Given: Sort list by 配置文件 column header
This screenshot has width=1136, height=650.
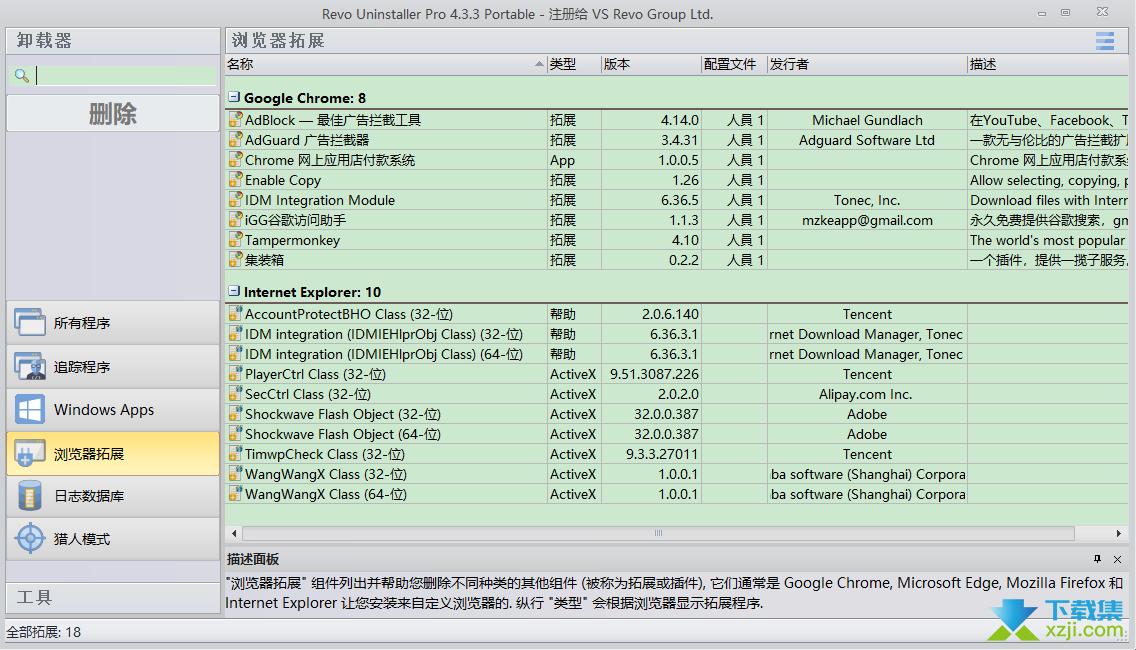Looking at the screenshot, I should (x=734, y=64).
